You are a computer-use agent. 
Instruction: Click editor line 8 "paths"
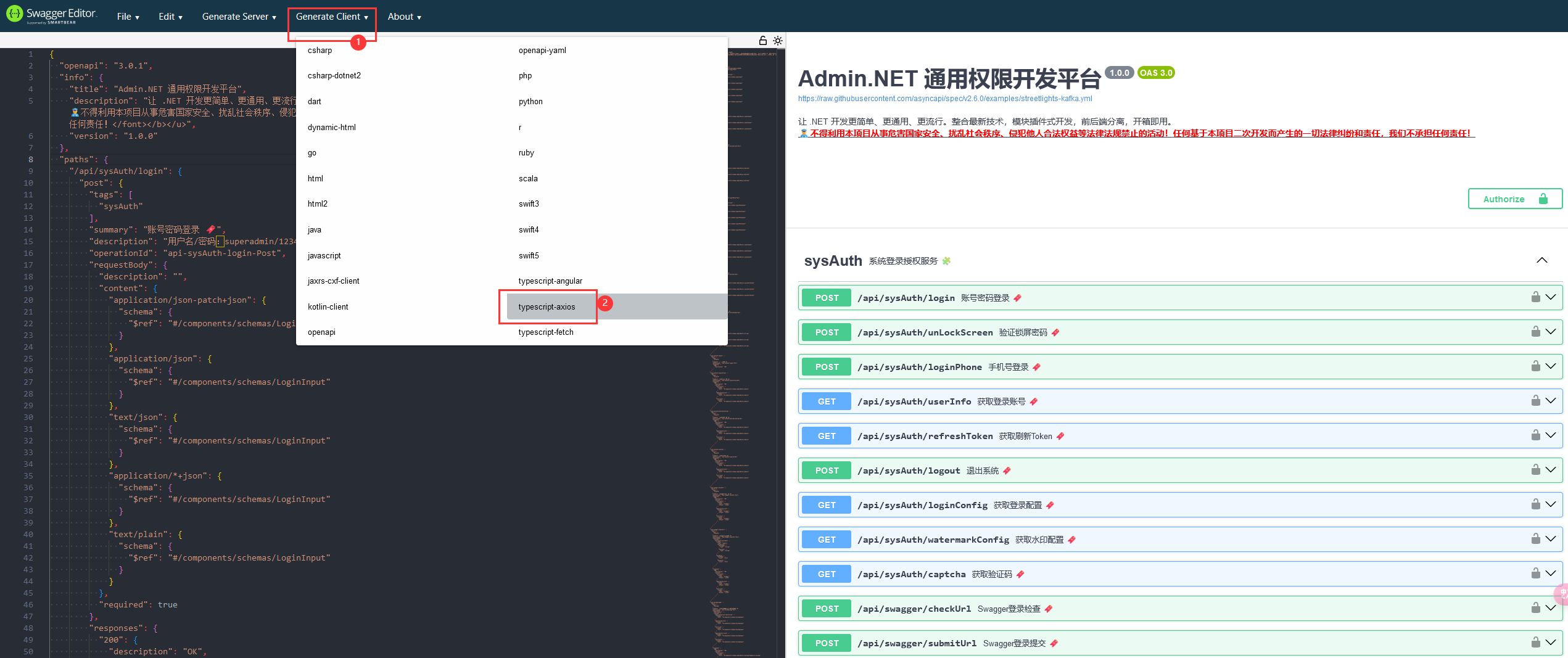(x=84, y=160)
